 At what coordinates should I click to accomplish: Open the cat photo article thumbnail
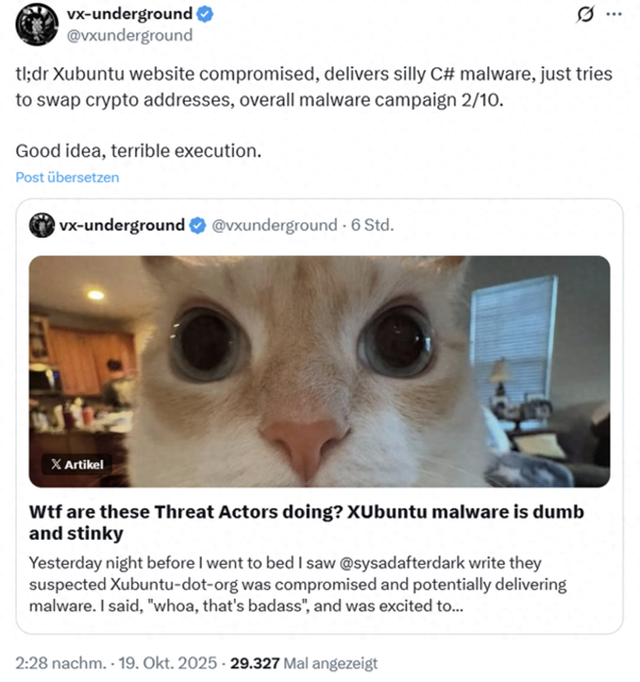(x=320, y=370)
